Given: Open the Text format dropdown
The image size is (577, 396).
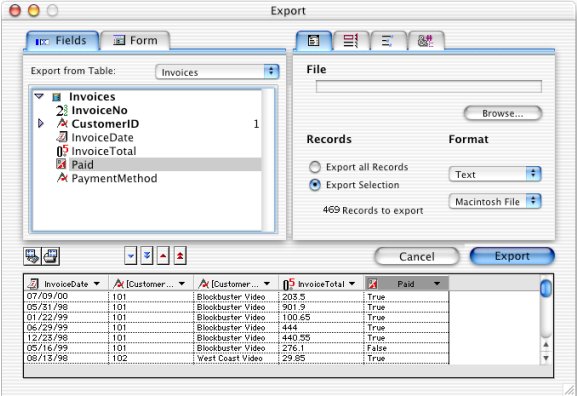Looking at the screenshot, I should [x=495, y=174].
